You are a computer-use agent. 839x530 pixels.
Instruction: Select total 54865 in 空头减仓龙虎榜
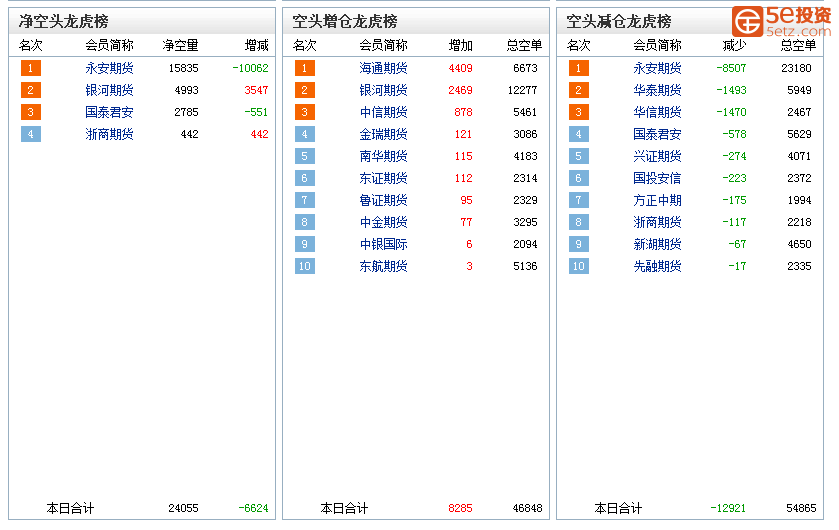802,508
